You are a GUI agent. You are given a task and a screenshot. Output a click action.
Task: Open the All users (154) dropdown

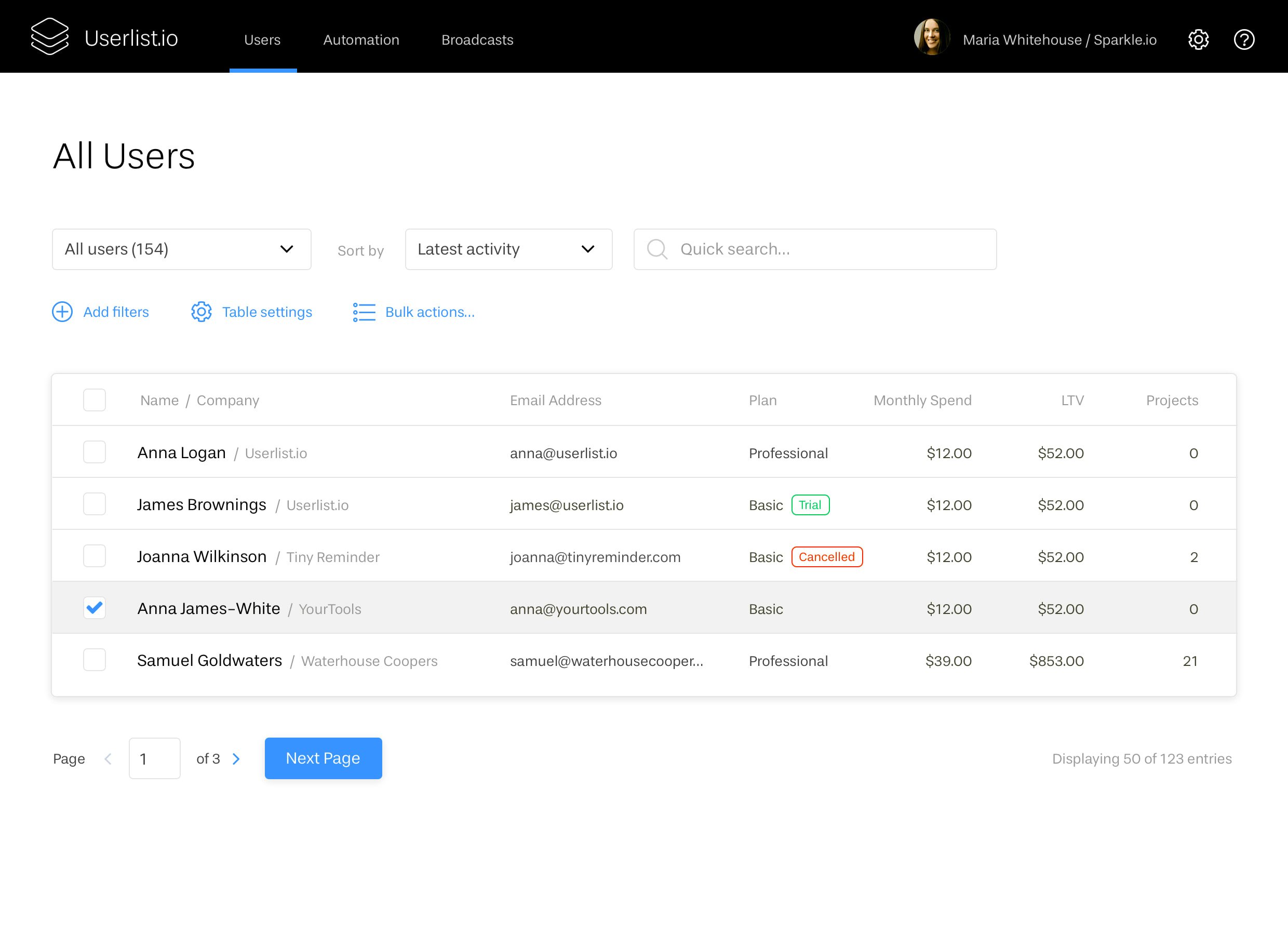[181, 249]
